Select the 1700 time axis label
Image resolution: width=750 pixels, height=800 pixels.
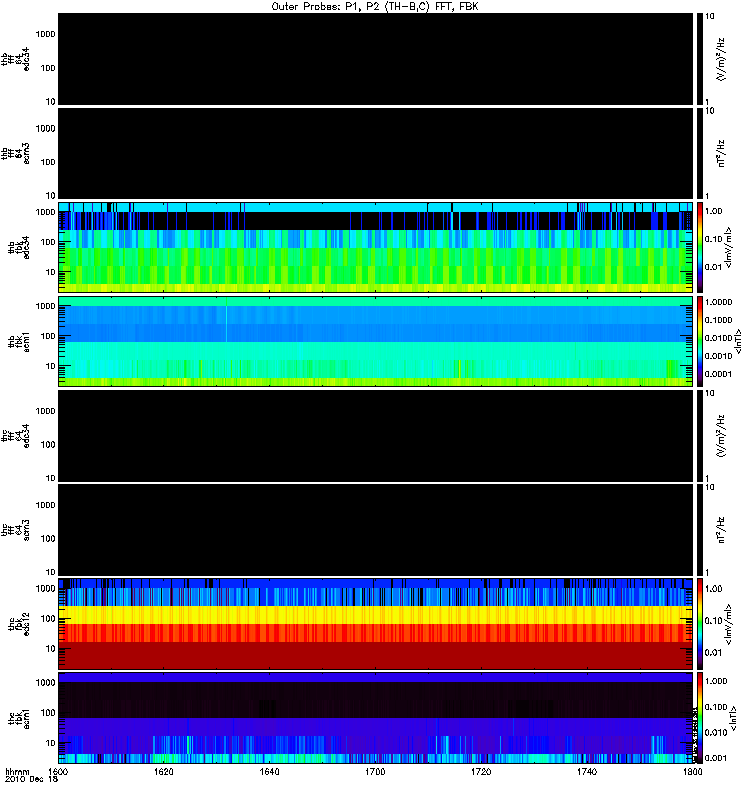click(x=375, y=771)
